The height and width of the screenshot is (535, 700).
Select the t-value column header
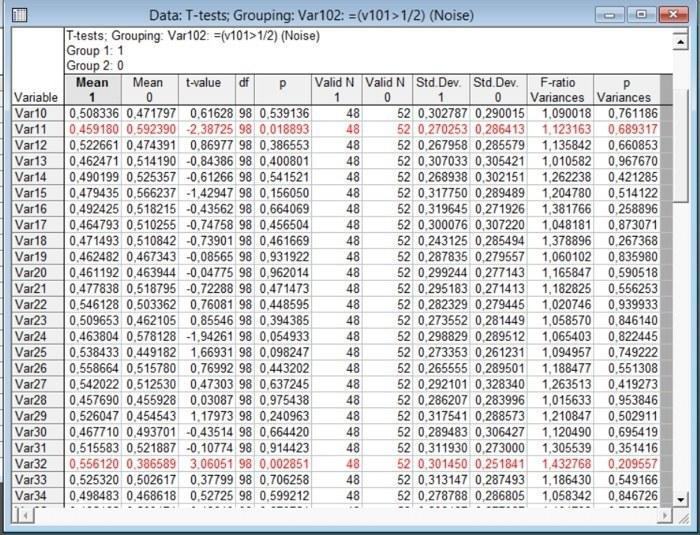coord(207,90)
